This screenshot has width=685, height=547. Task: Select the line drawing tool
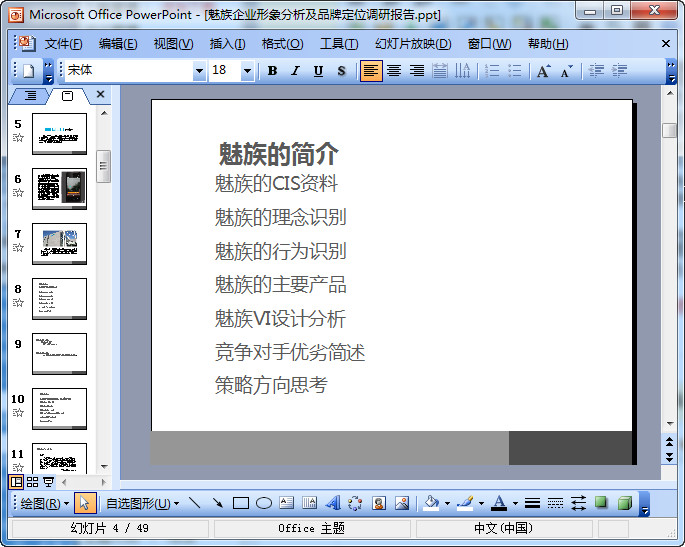pos(194,503)
